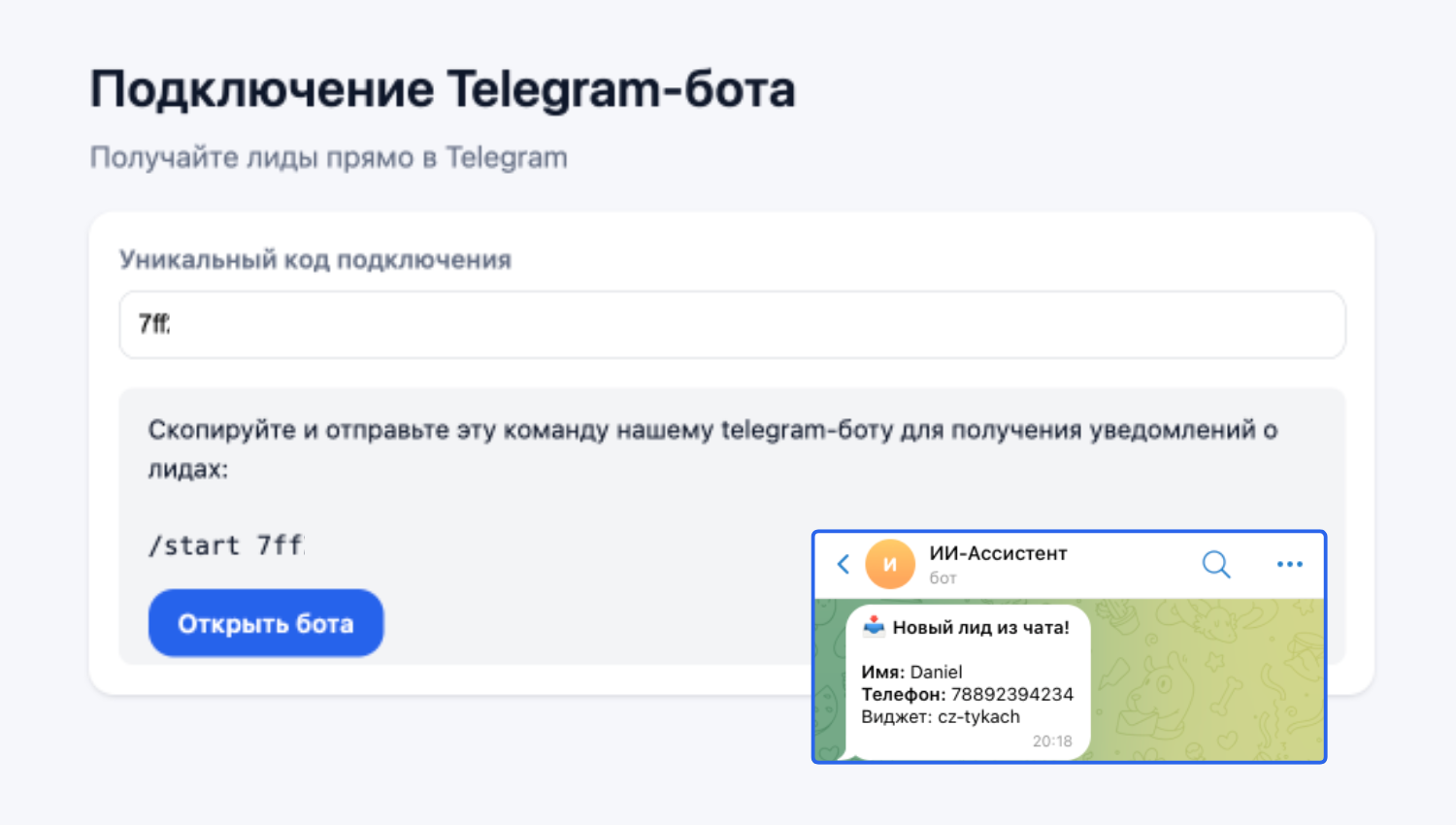
Task: Click the name 'Daniel' in the message
Action: coord(936,672)
